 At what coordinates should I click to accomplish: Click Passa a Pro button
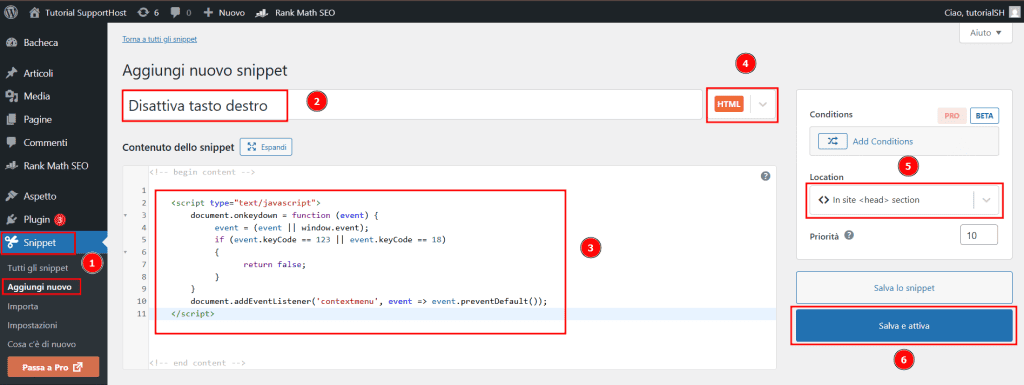(53, 367)
